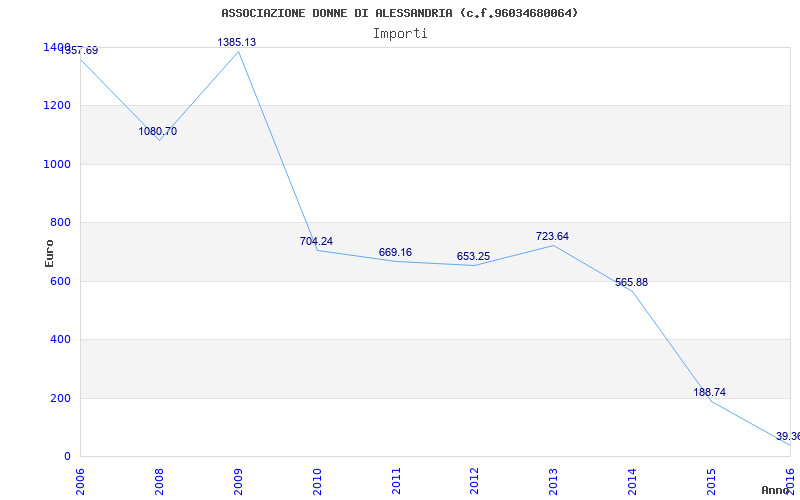This screenshot has width=800, height=500.
Task: Select the 188.74 data label
Action: pyautogui.click(x=710, y=393)
